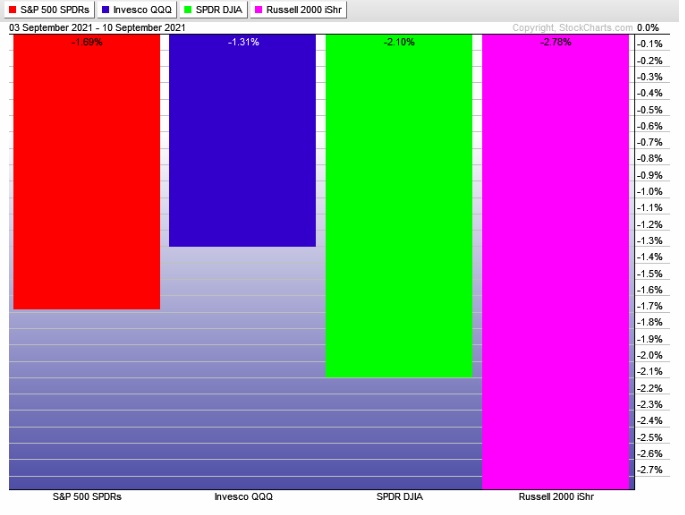The width and height of the screenshot is (685, 515).
Task: Select the green SPDR DJIA bar
Action: tap(399, 206)
